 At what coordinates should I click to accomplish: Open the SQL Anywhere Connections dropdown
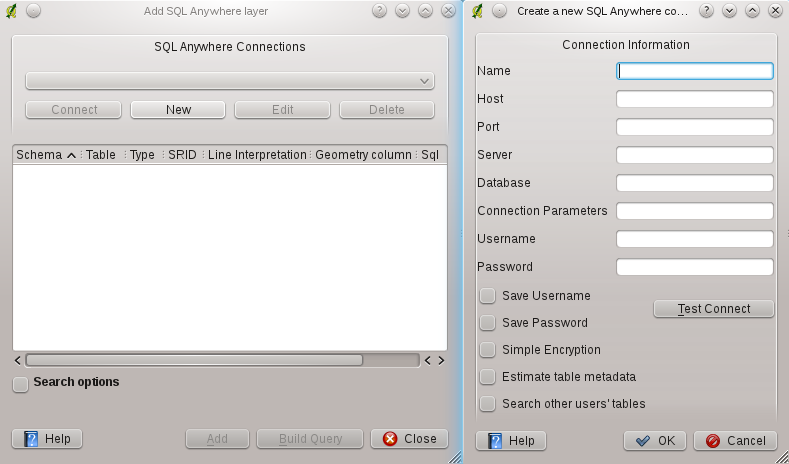[x=229, y=81]
